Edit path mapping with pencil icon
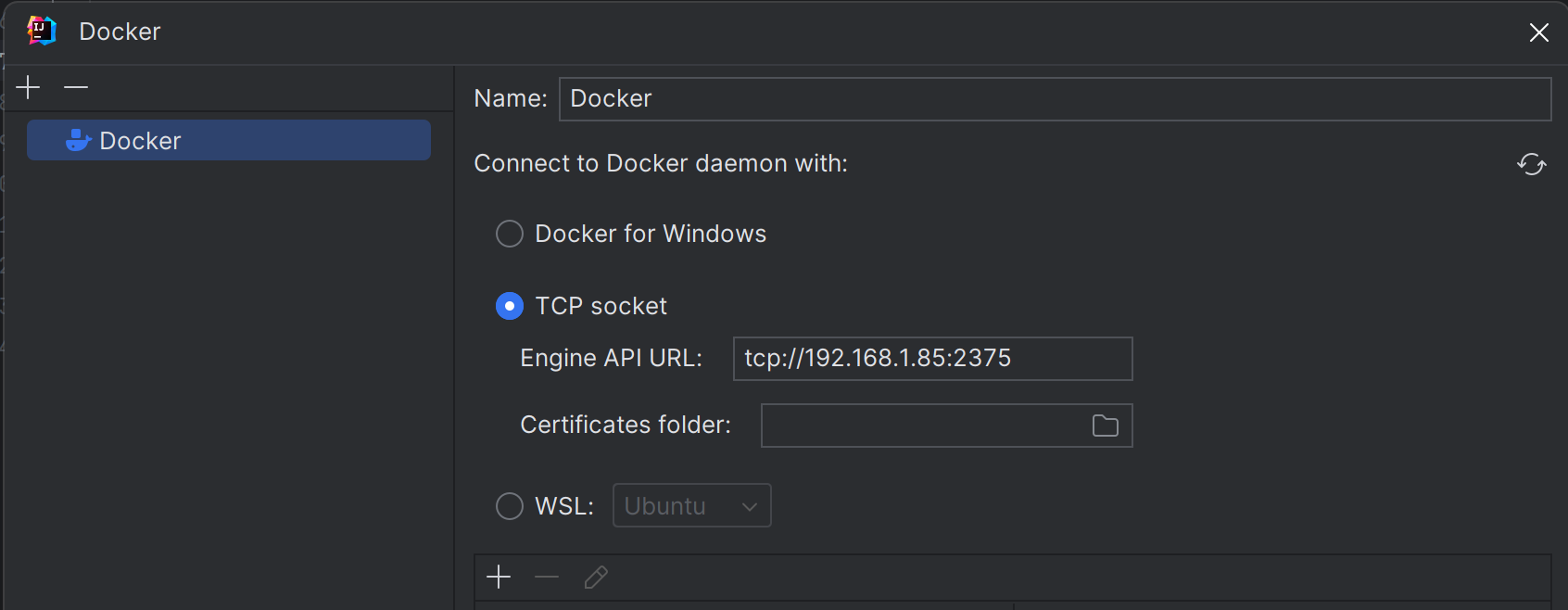 [596, 577]
